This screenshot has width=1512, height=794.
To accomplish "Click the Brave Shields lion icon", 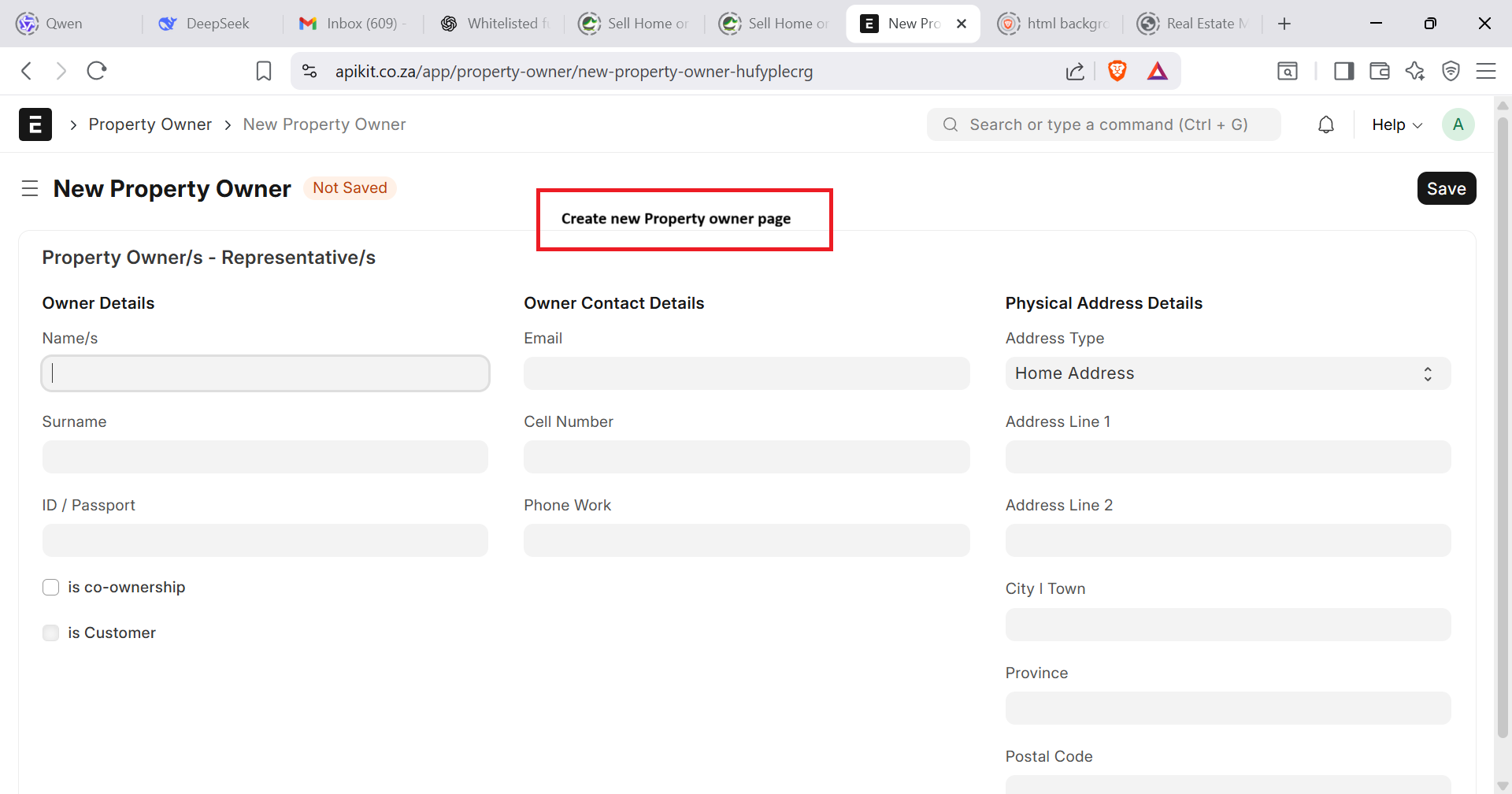I will pos(1117,71).
